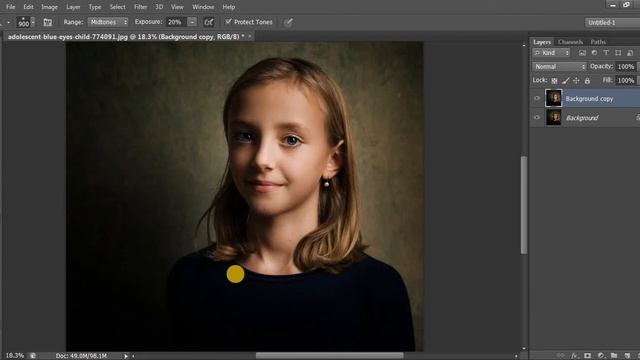Open the Filter menu
640x360 pixels.
pyautogui.click(x=140, y=7)
